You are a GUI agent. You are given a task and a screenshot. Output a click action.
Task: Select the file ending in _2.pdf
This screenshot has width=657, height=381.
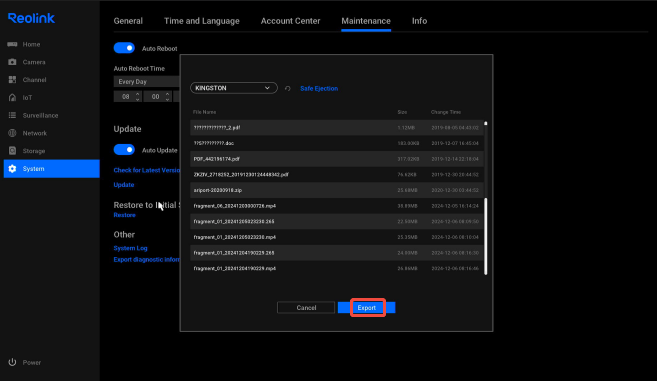click(336, 127)
